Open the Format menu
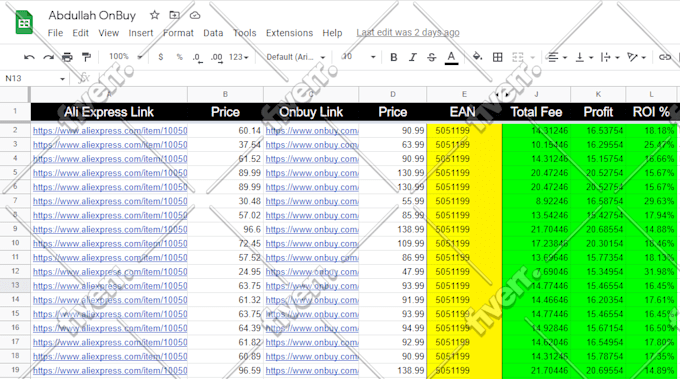 point(178,33)
